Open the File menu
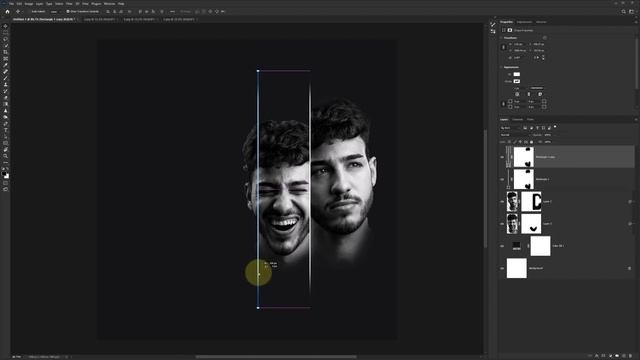 pyautogui.click(x=11, y=4)
